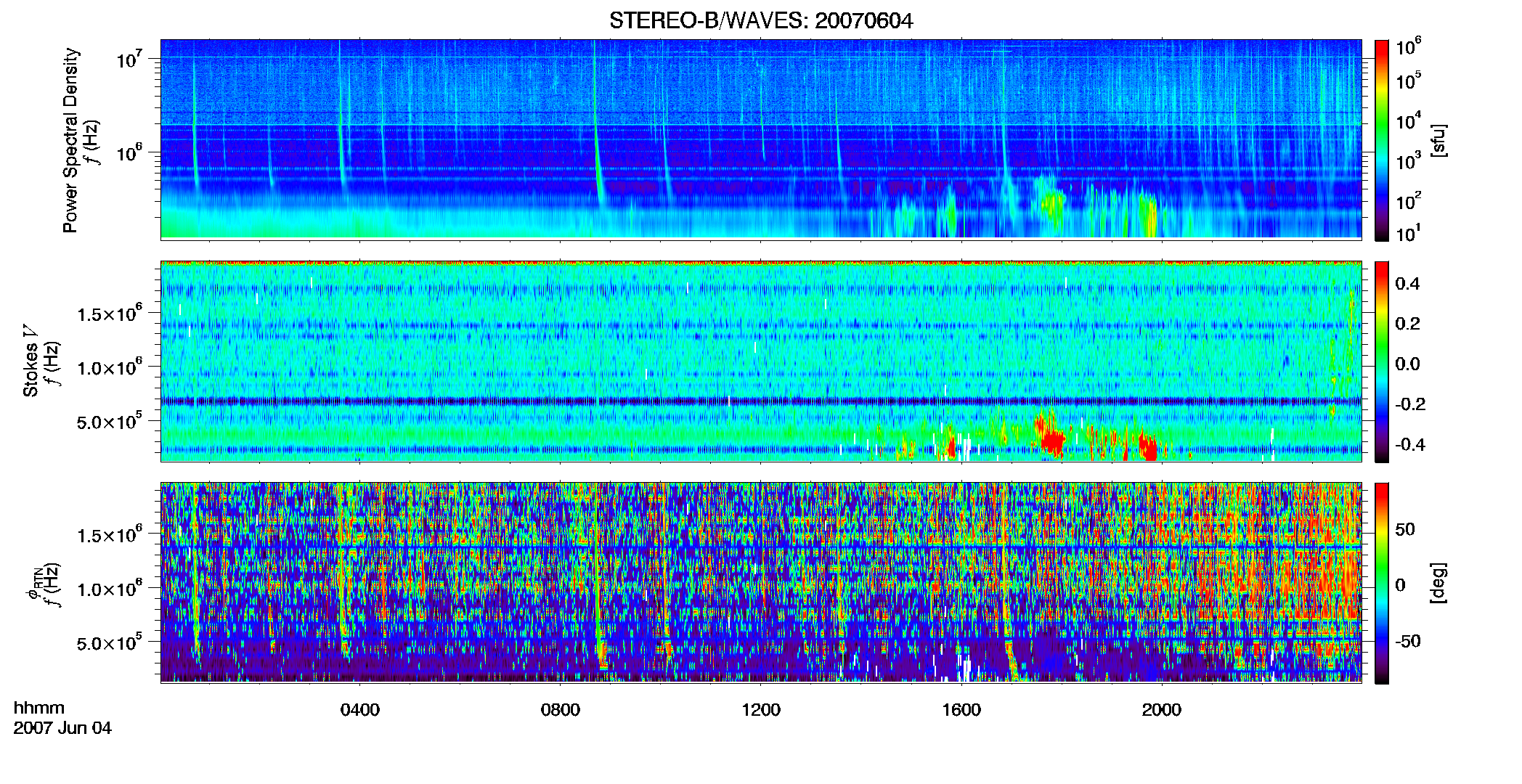Click the 10^2 tick on the sfu colorbar

tap(1409, 201)
